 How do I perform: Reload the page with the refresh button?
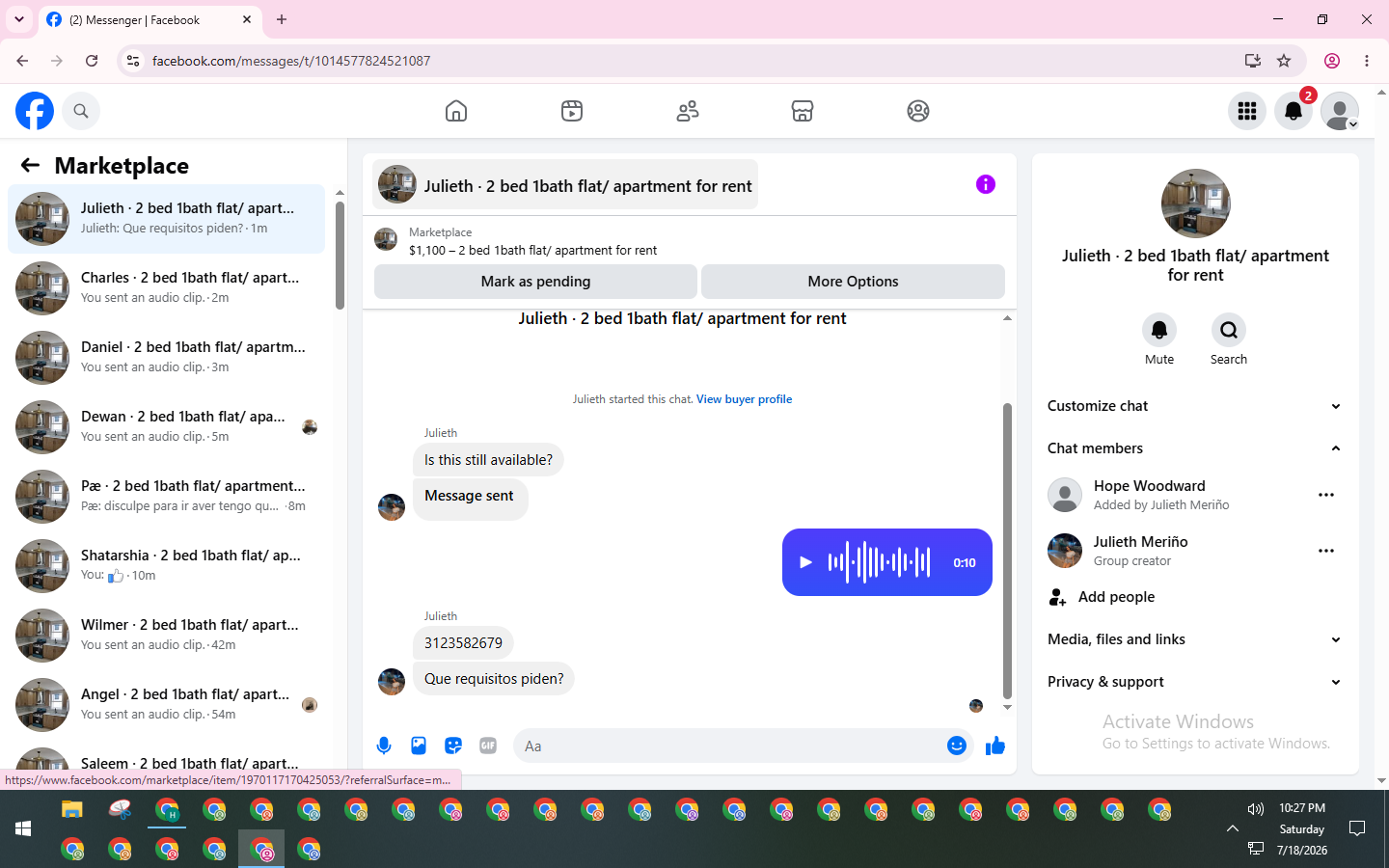[x=92, y=61]
